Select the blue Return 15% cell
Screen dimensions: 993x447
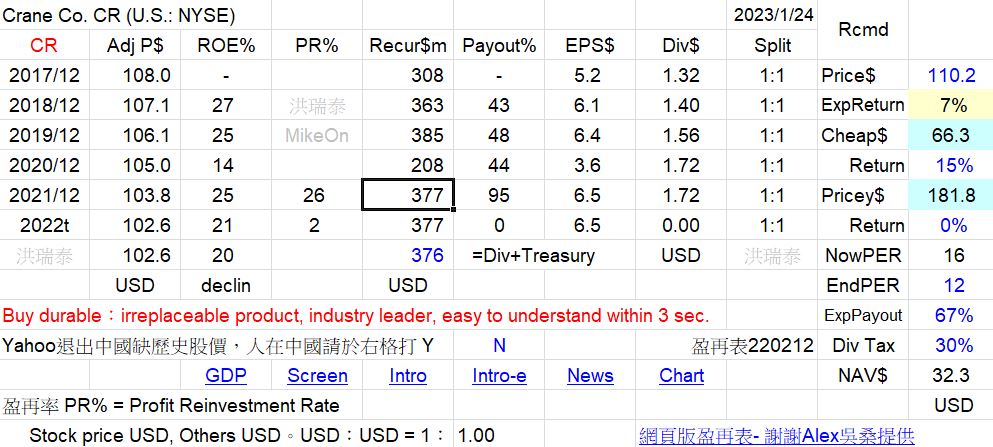coord(951,165)
